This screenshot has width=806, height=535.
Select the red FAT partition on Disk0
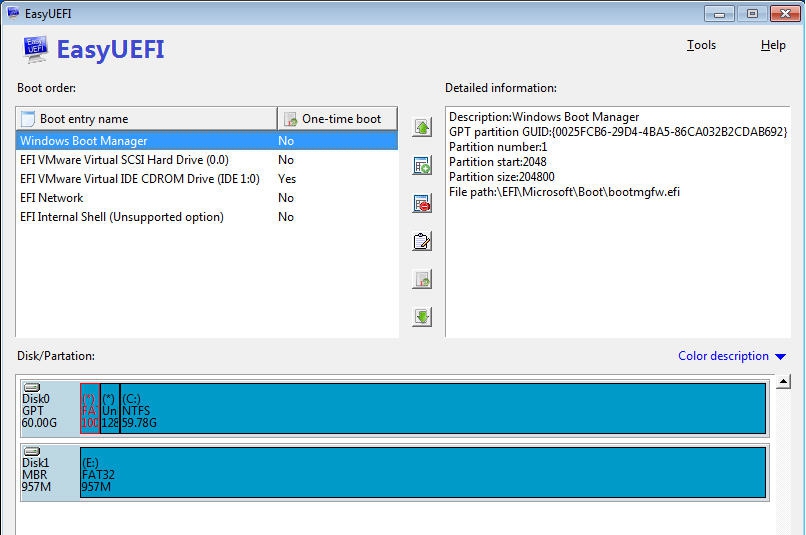(90, 409)
